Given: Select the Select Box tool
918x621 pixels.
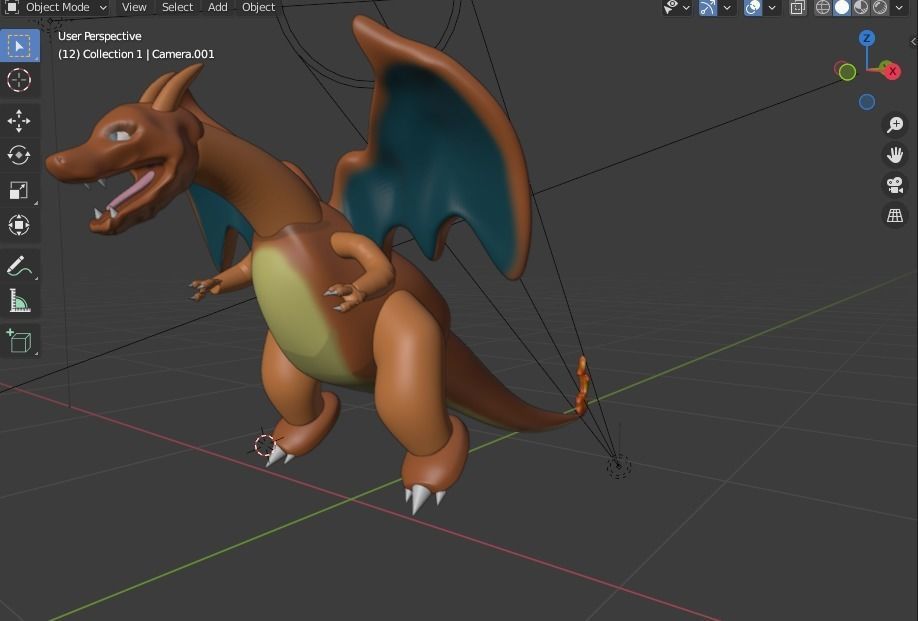Looking at the screenshot, I should pos(19,46).
